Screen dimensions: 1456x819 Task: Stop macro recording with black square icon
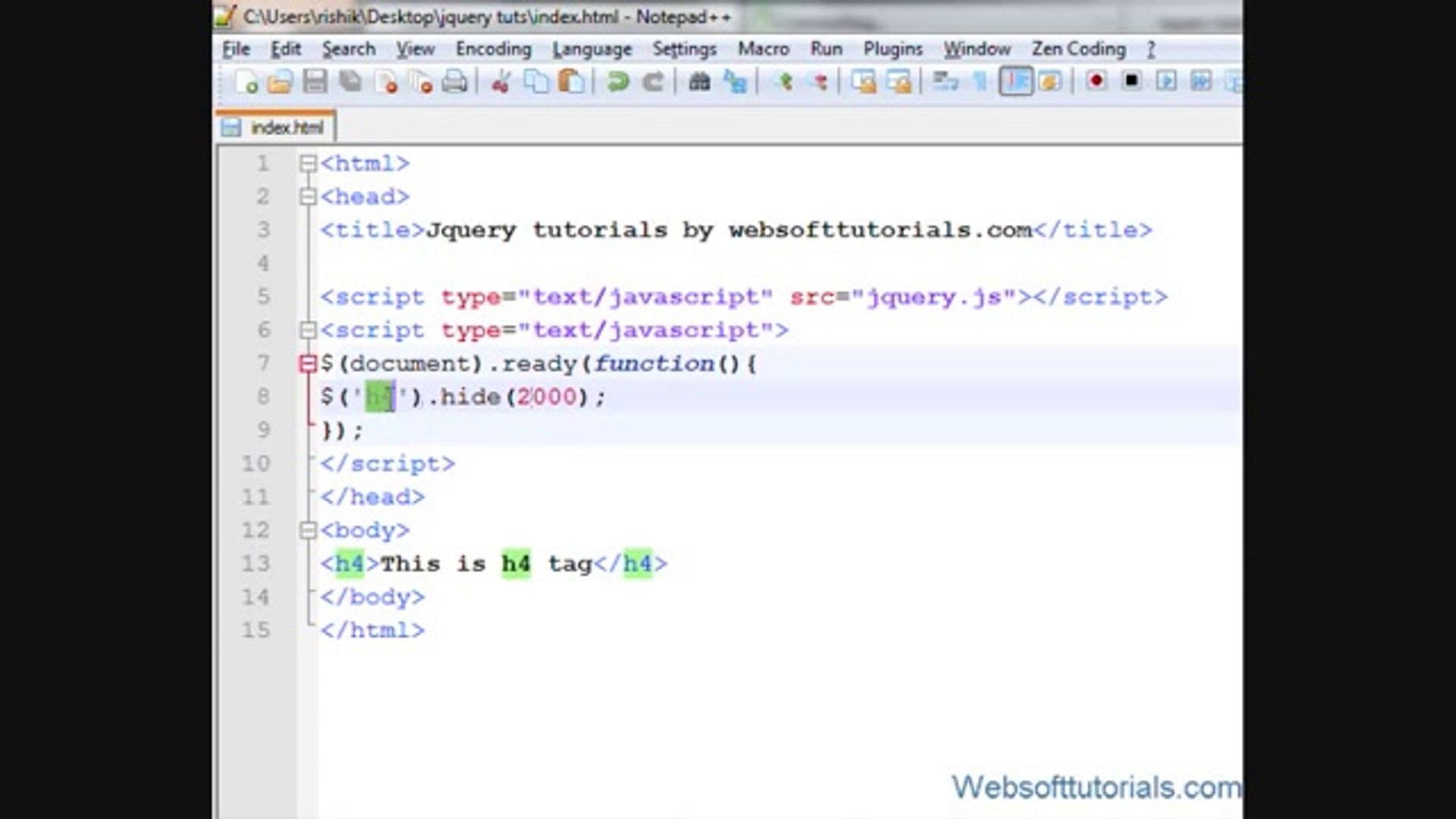click(1131, 81)
